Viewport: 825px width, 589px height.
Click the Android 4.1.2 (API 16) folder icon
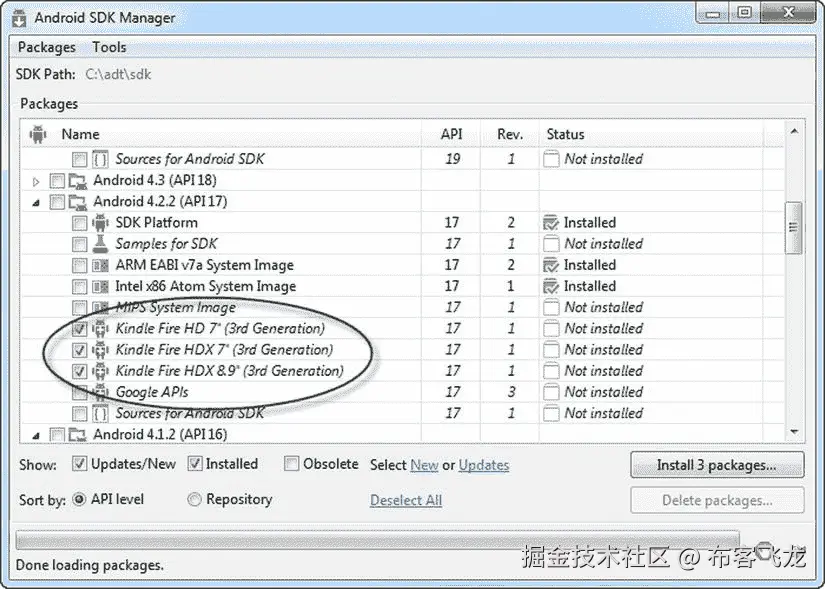coord(78,434)
